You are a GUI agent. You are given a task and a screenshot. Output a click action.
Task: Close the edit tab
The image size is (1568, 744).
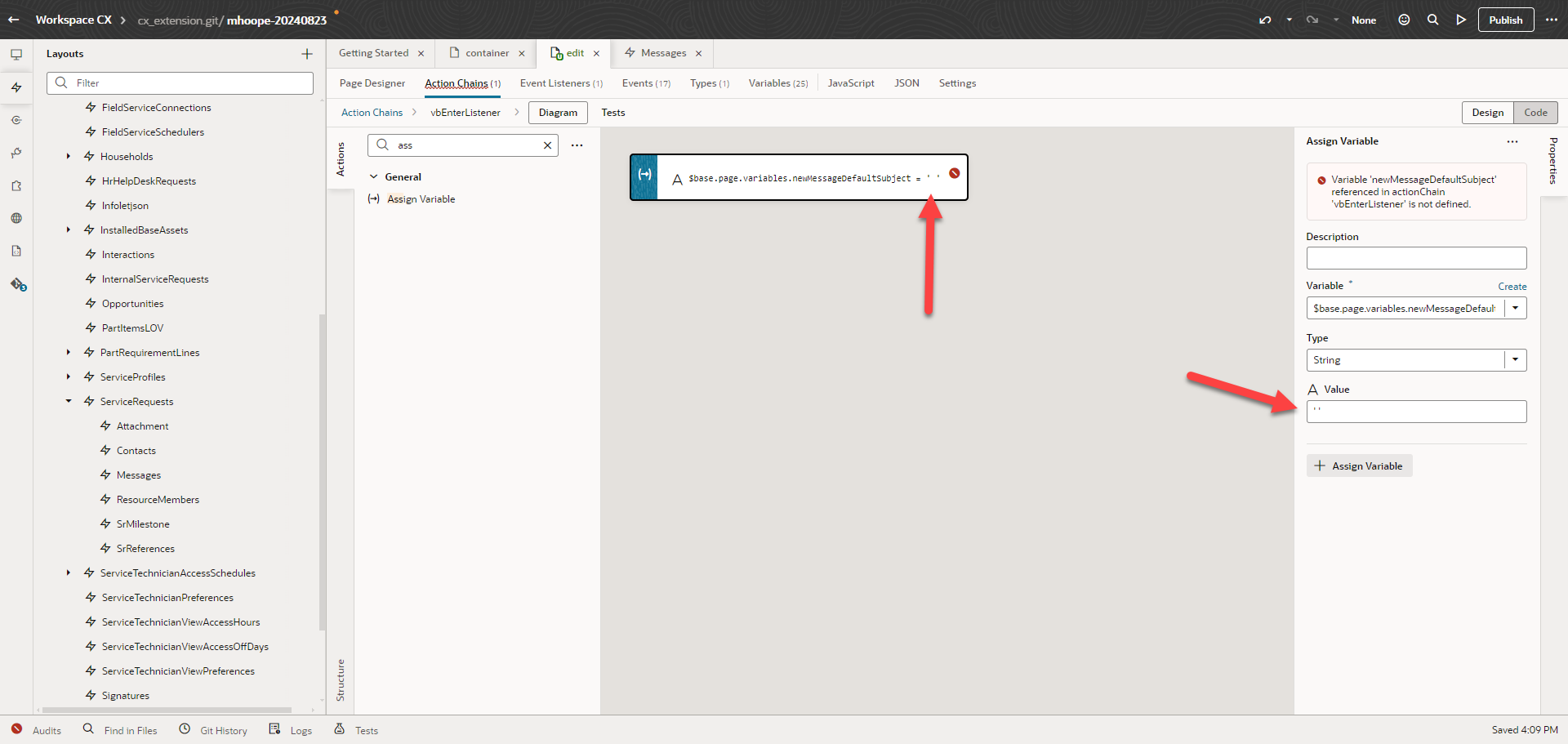tap(596, 54)
